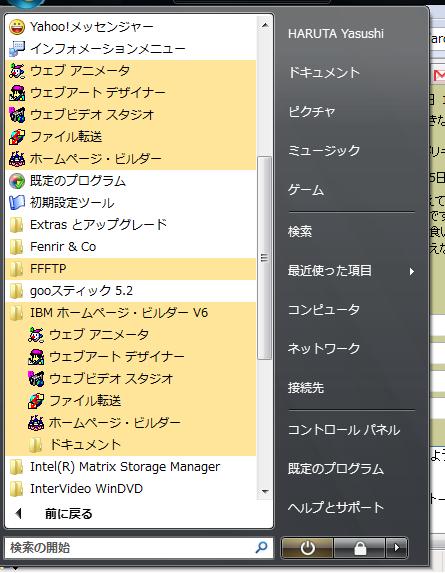Click the Yahoo! Messenger smiley icon
Image resolution: width=445 pixels, height=573 pixels.
(x=17, y=27)
